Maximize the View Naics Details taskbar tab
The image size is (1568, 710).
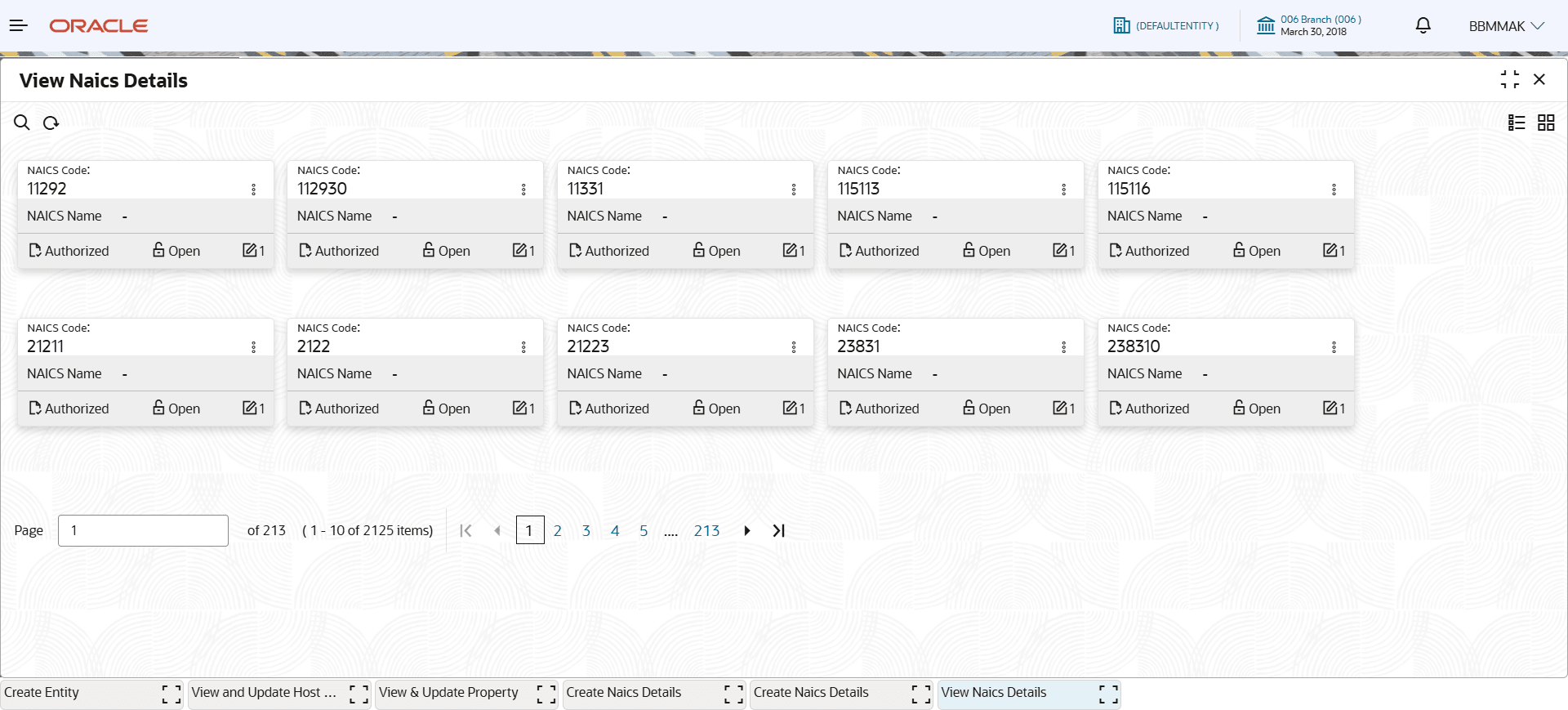pos(1108,694)
